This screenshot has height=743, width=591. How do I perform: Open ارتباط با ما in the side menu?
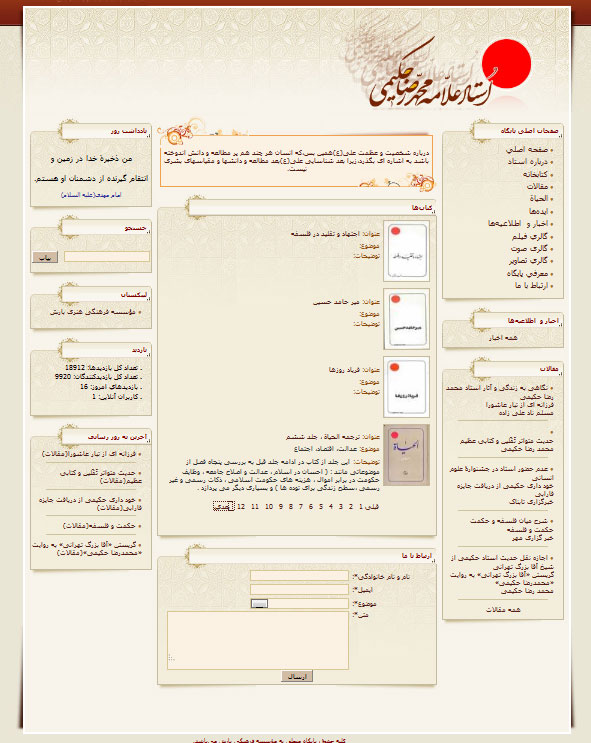[531, 286]
